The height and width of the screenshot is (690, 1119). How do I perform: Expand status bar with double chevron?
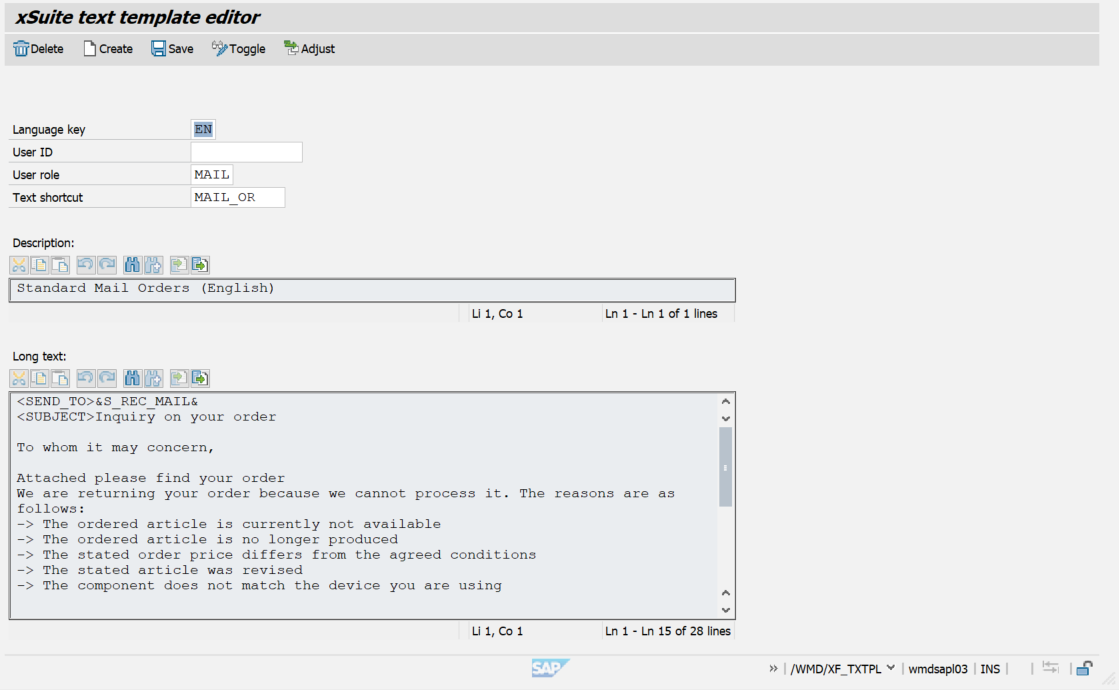pyautogui.click(x=773, y=669)
